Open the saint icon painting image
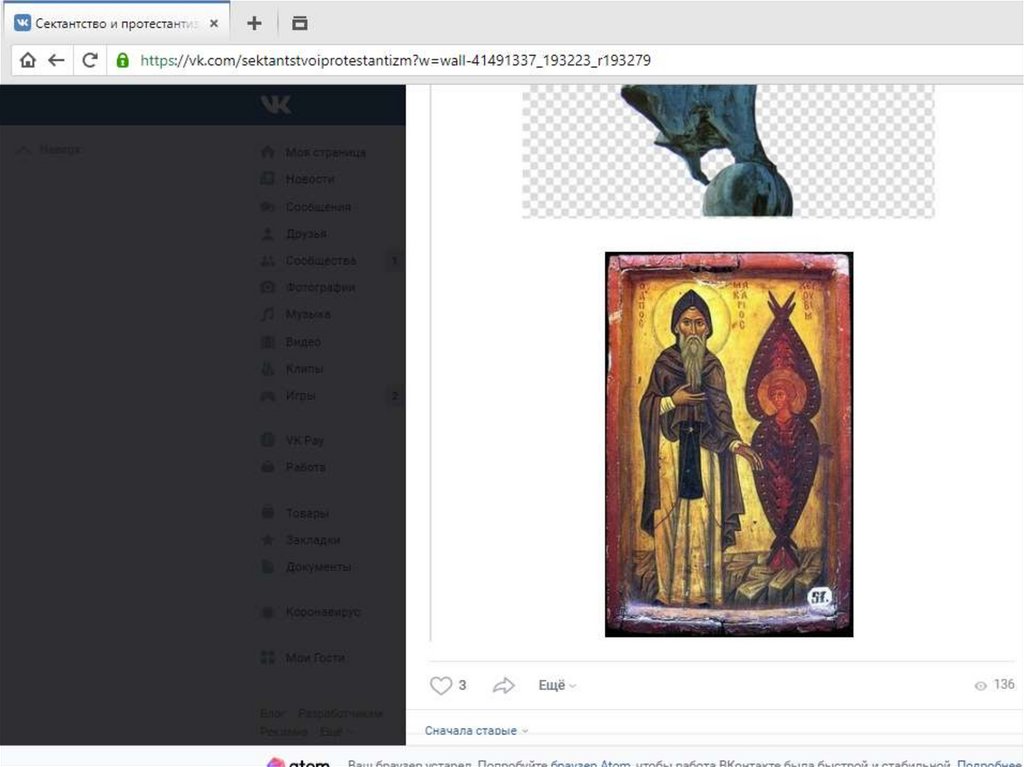 click(x=729, y=444)
